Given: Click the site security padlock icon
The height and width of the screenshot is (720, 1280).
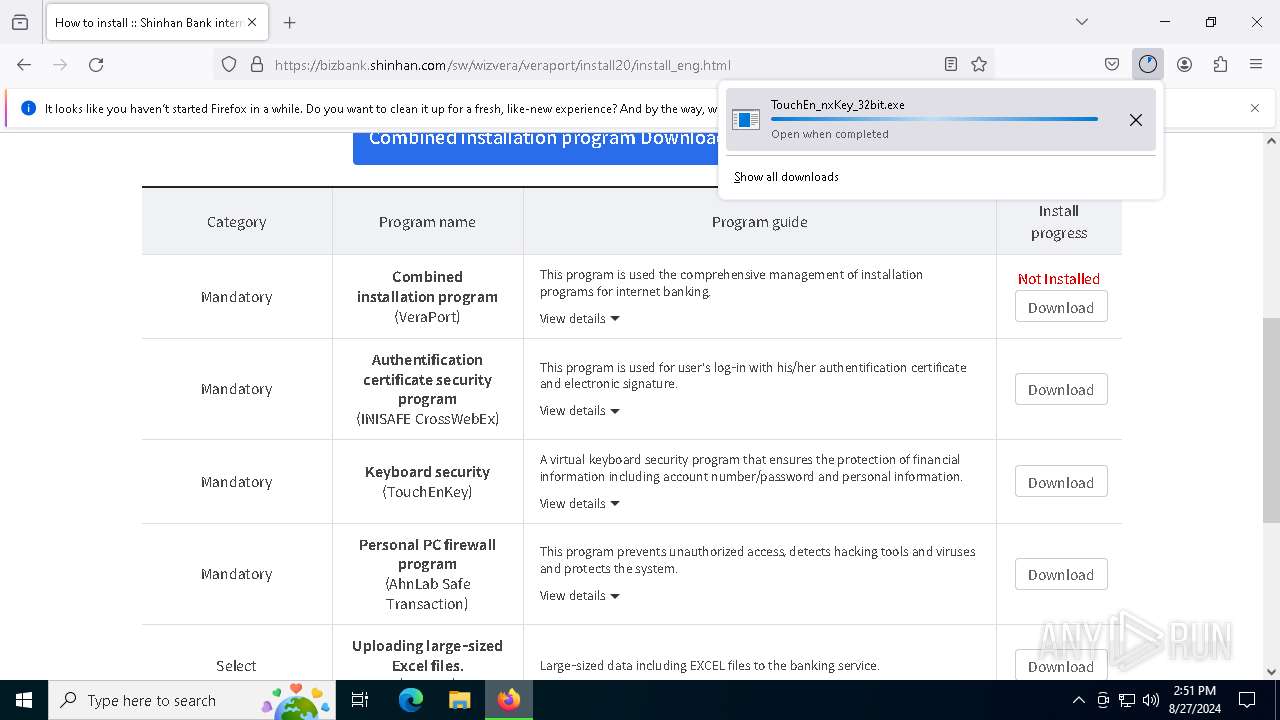Looking at the screenshot, I should (x=257, y=64).
